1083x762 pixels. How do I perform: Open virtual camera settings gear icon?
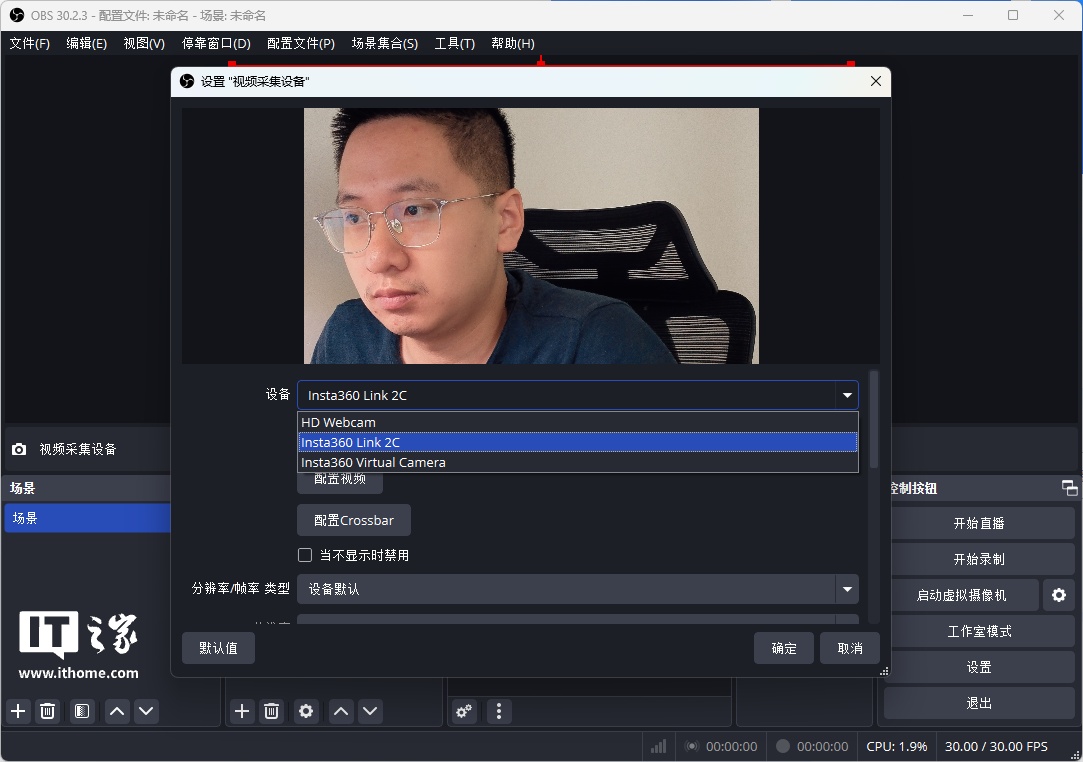coord(1059,595)
